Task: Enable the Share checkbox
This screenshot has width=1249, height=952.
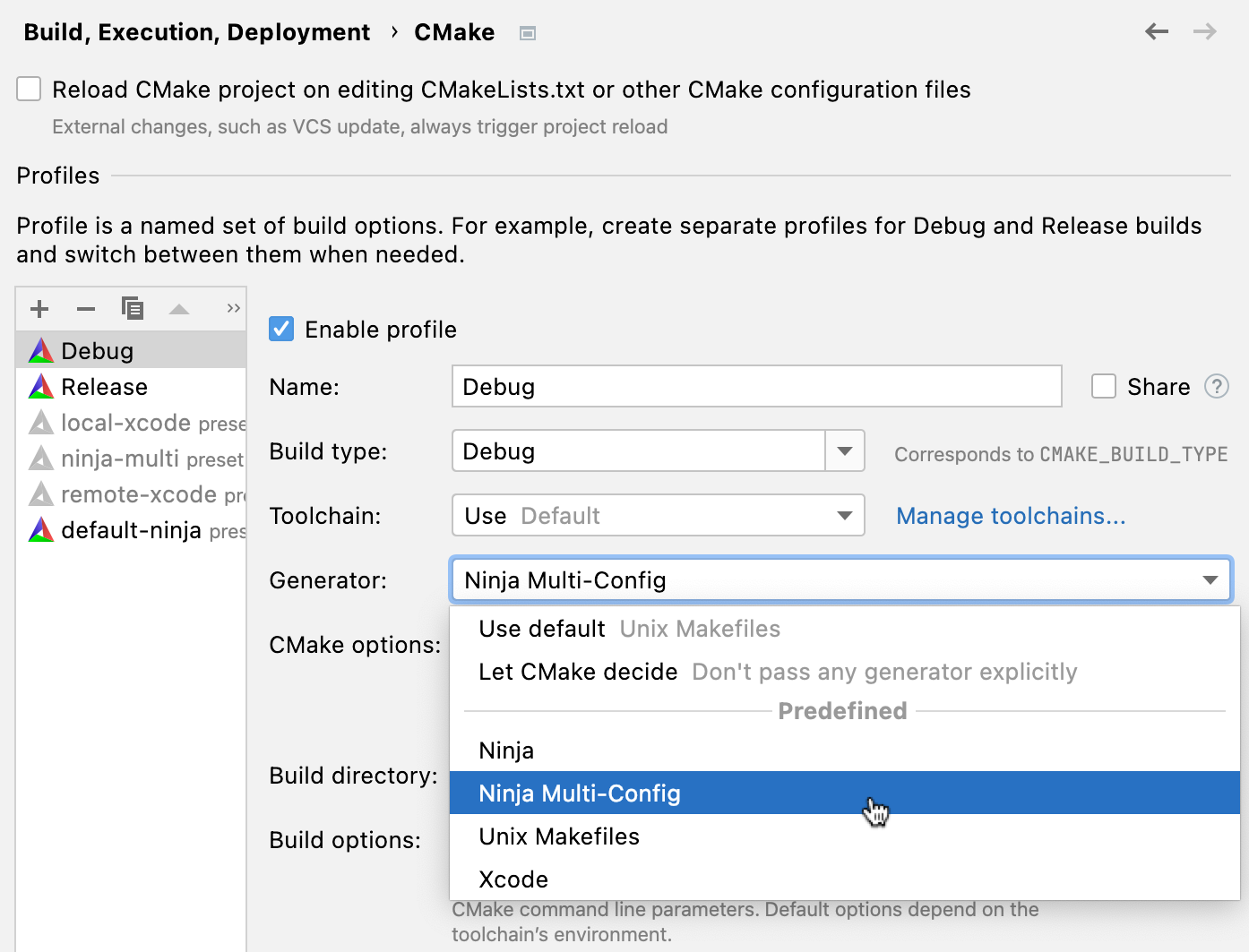Action: pyautogui.click(x=1104, y=387)
